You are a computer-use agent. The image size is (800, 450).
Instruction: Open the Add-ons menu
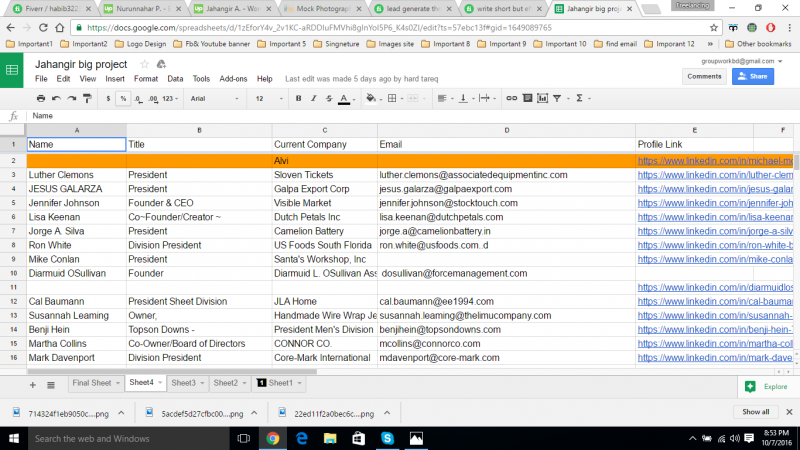click(233, 79)
